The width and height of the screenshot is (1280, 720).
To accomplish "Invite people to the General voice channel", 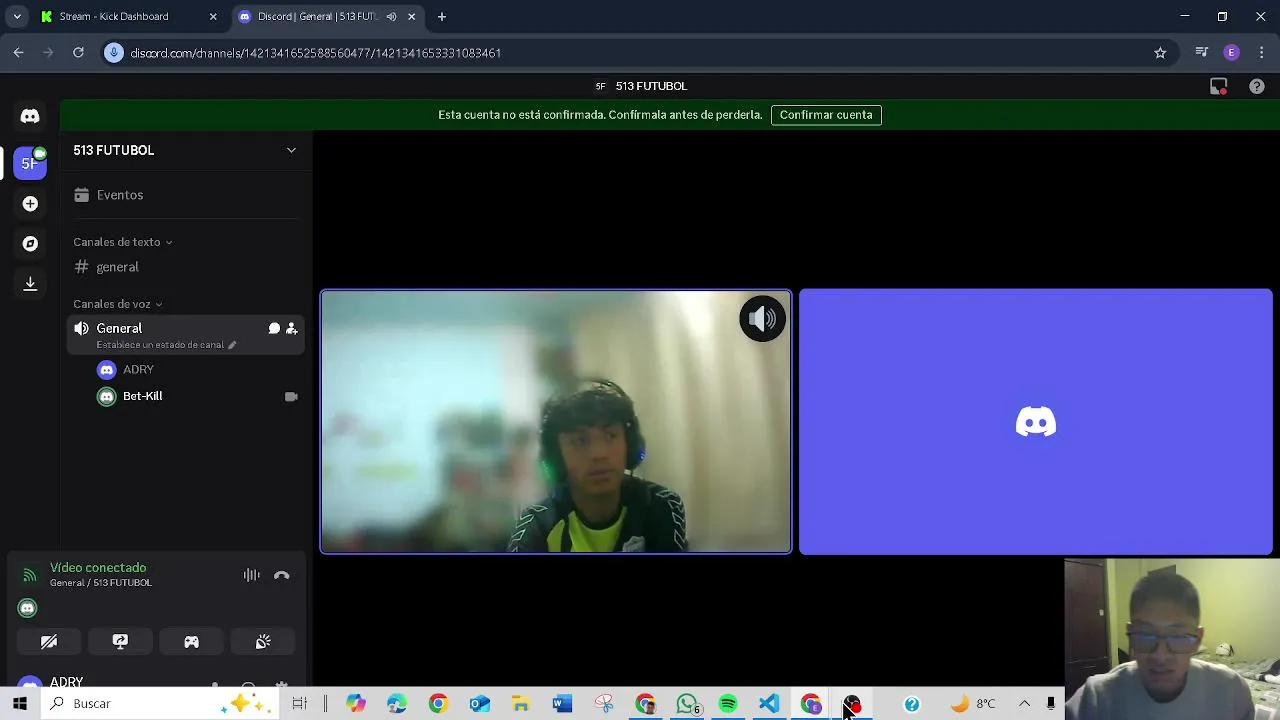I will tap(292, 328).
